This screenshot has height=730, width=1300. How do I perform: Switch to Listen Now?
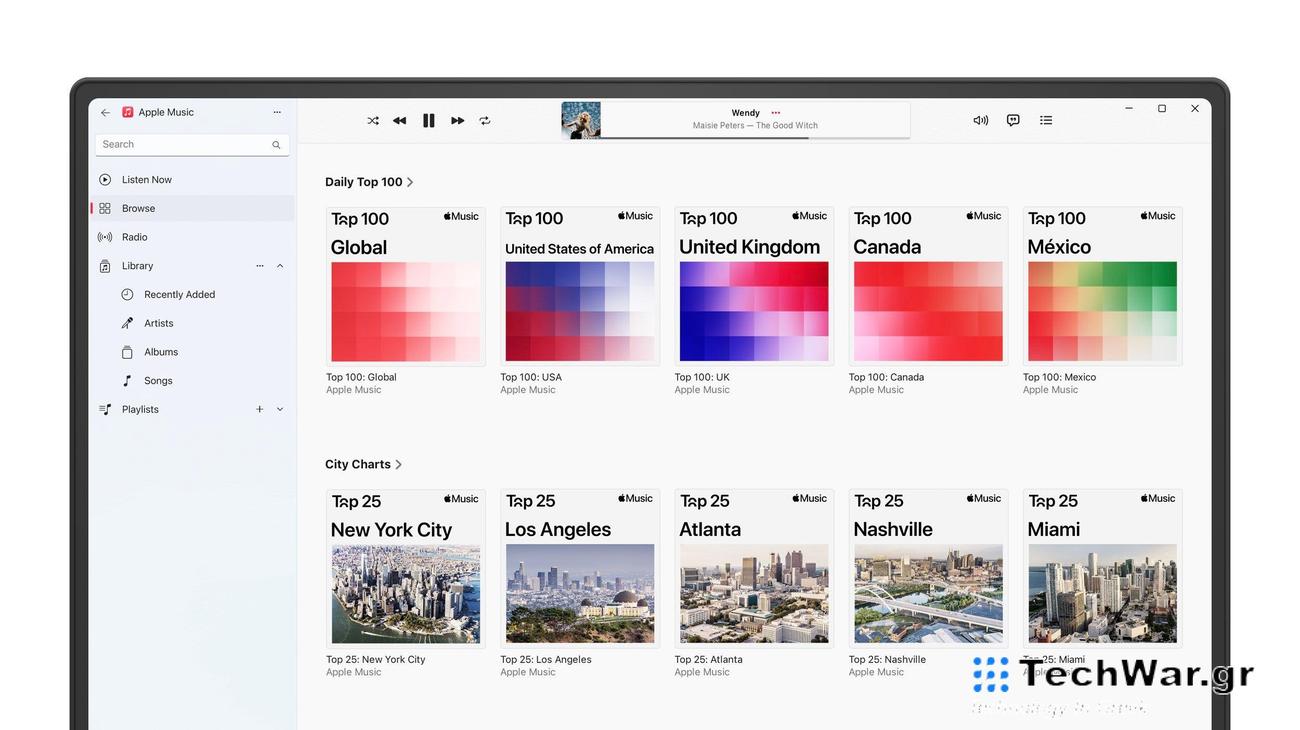coord(146,179)
